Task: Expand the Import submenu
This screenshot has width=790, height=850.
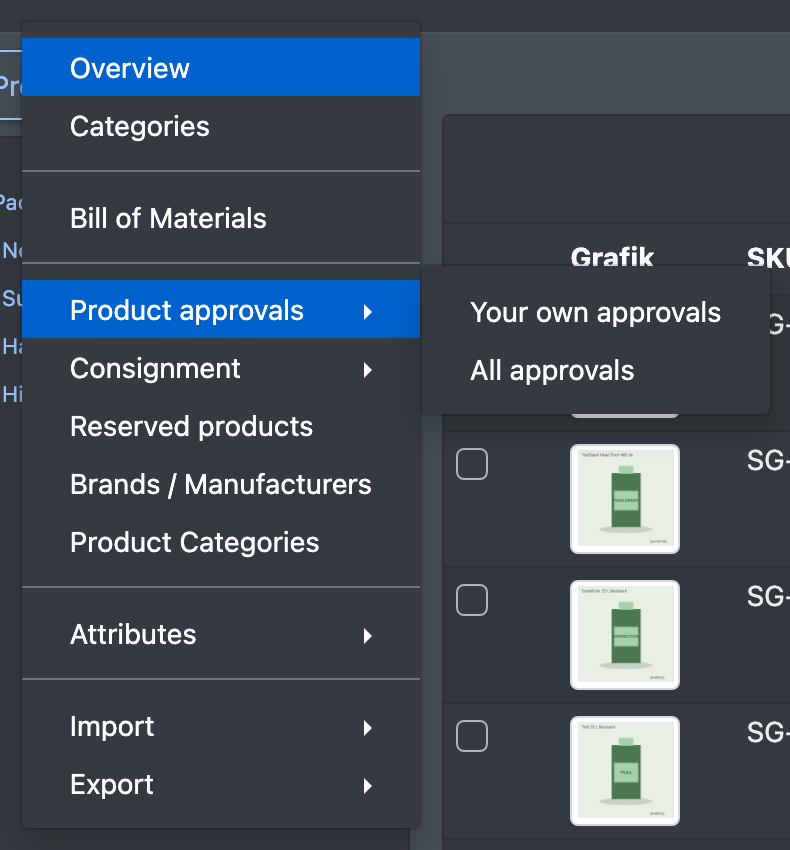Action: pyautogui.click(x=221, y=726)
